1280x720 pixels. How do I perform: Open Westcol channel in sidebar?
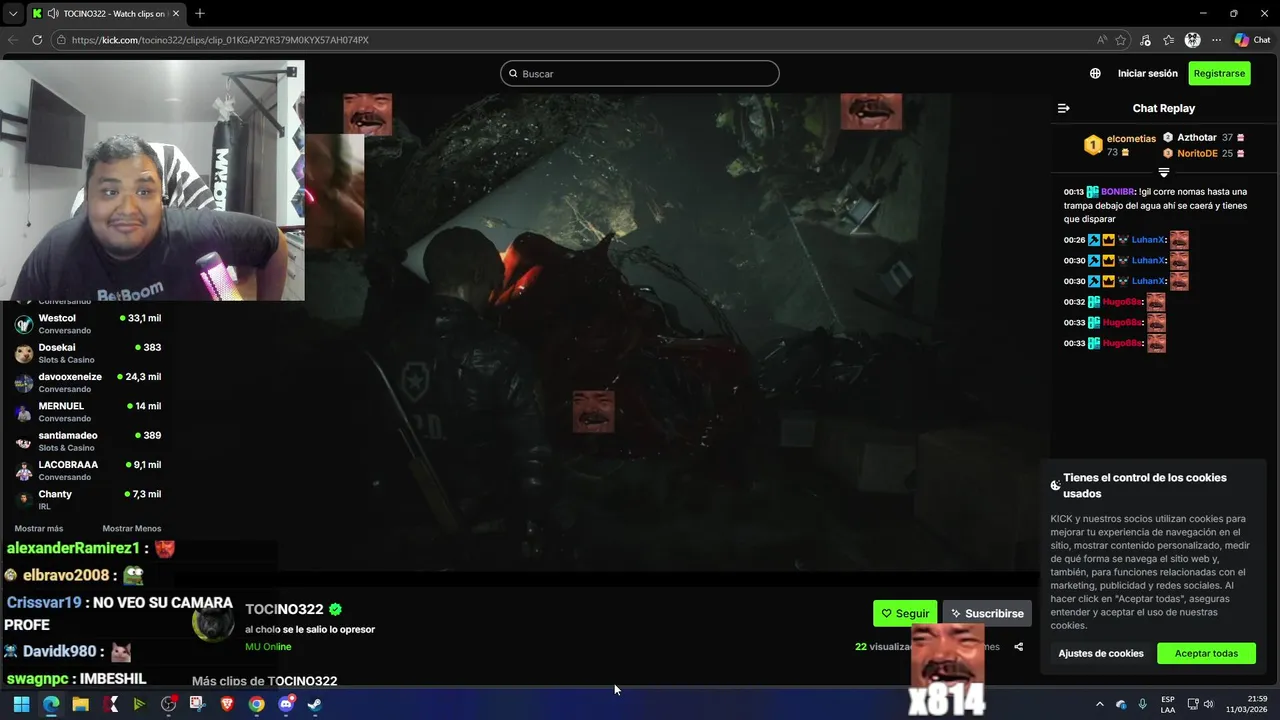[87, 324]
